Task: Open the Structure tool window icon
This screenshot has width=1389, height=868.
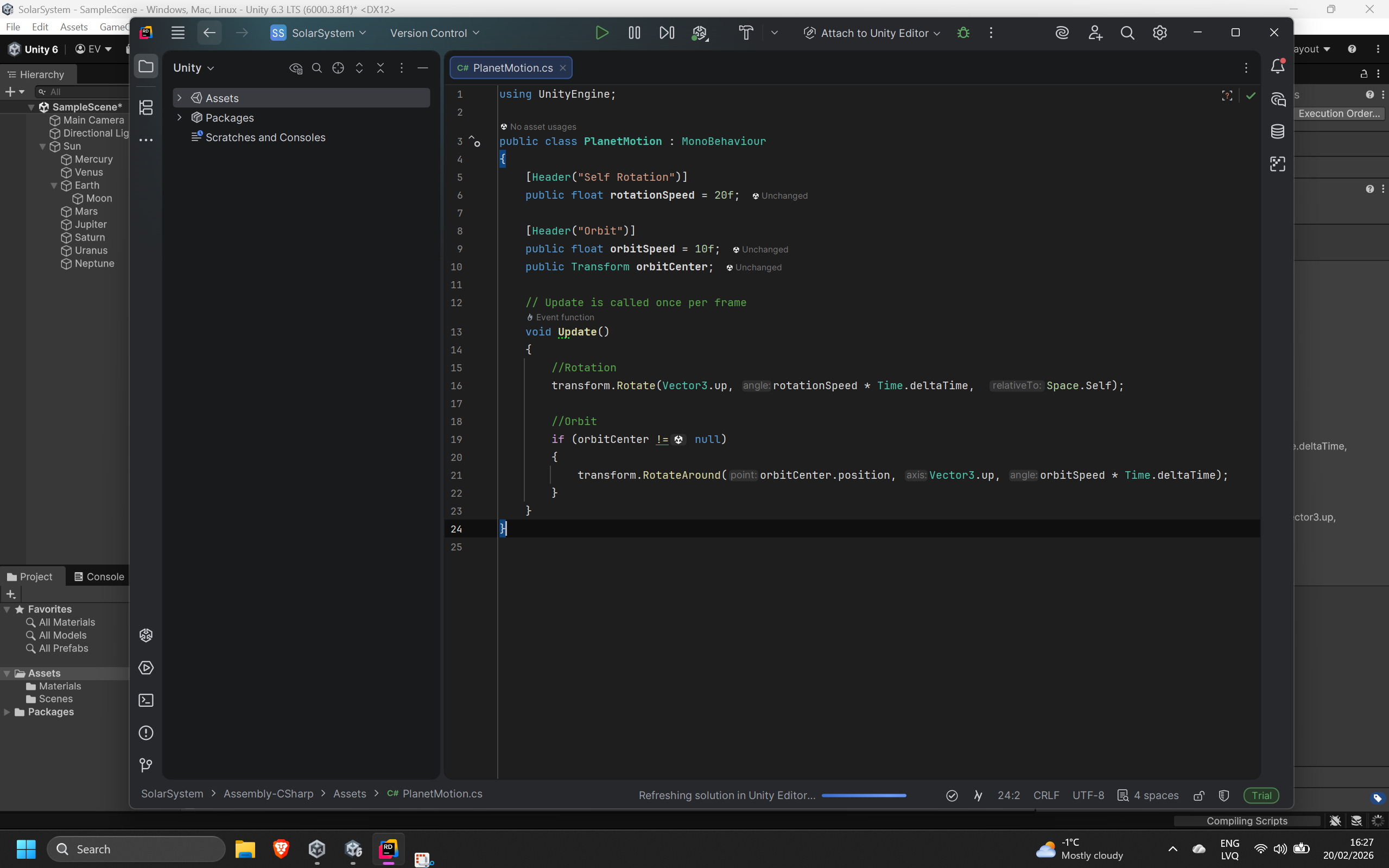Action: pyautogui.click(x=146, y=107)
